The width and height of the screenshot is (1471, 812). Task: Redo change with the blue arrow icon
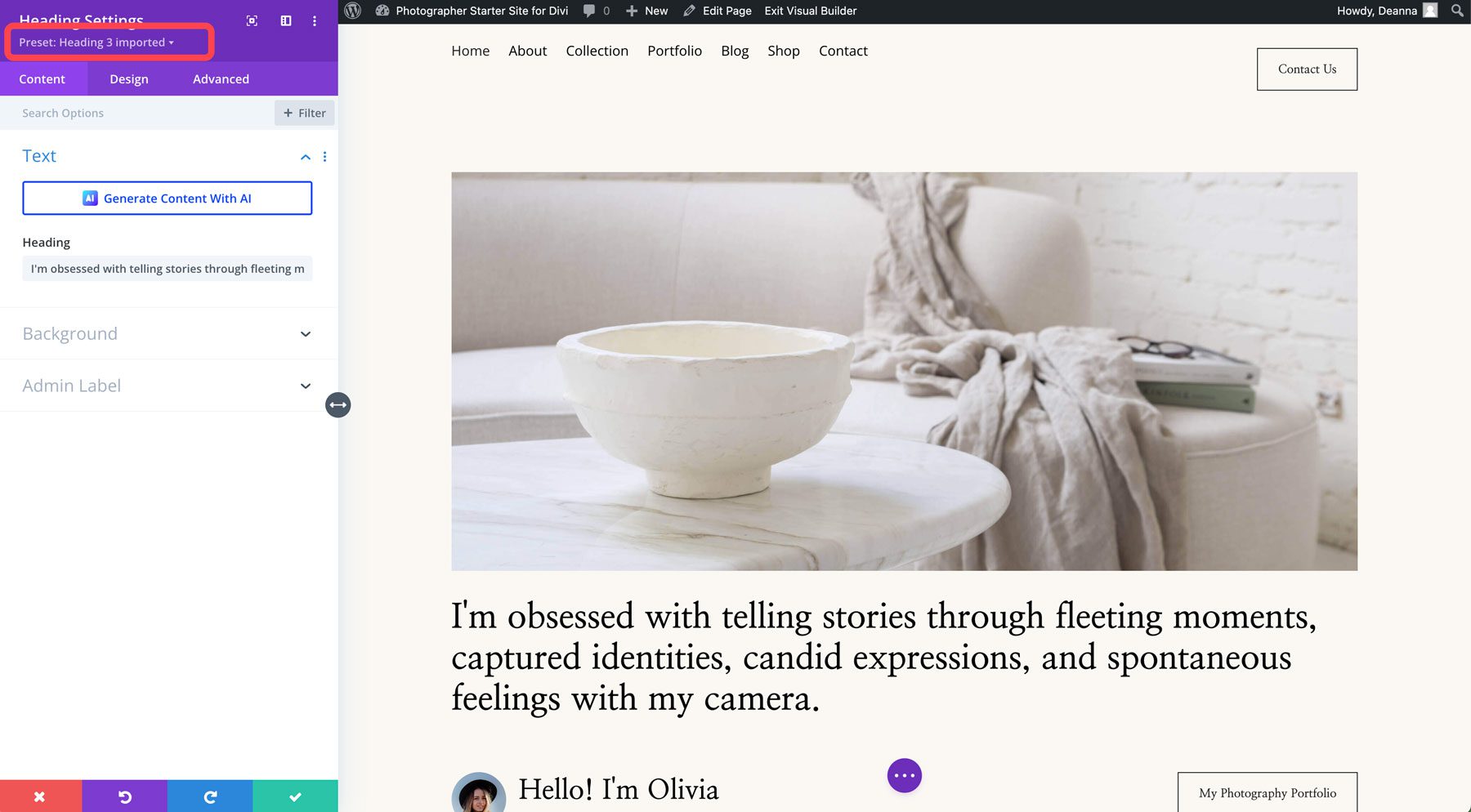pos(210,796)
